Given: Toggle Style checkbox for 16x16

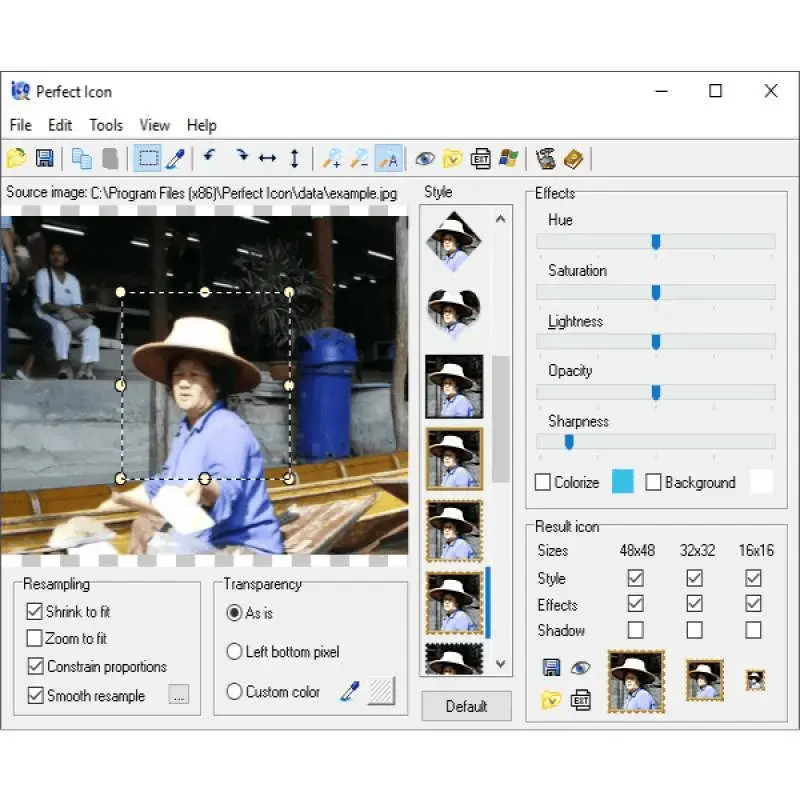Looking at the screenshot, I should [x=754, y=578].
